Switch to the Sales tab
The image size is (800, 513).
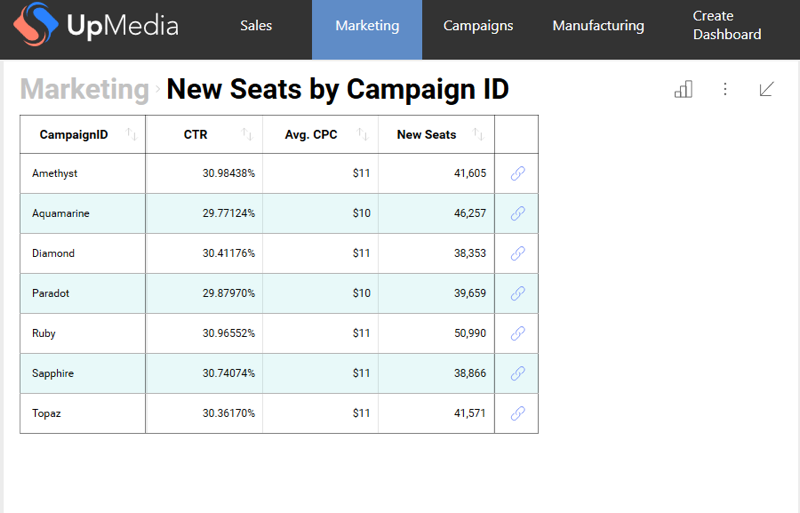256,26
